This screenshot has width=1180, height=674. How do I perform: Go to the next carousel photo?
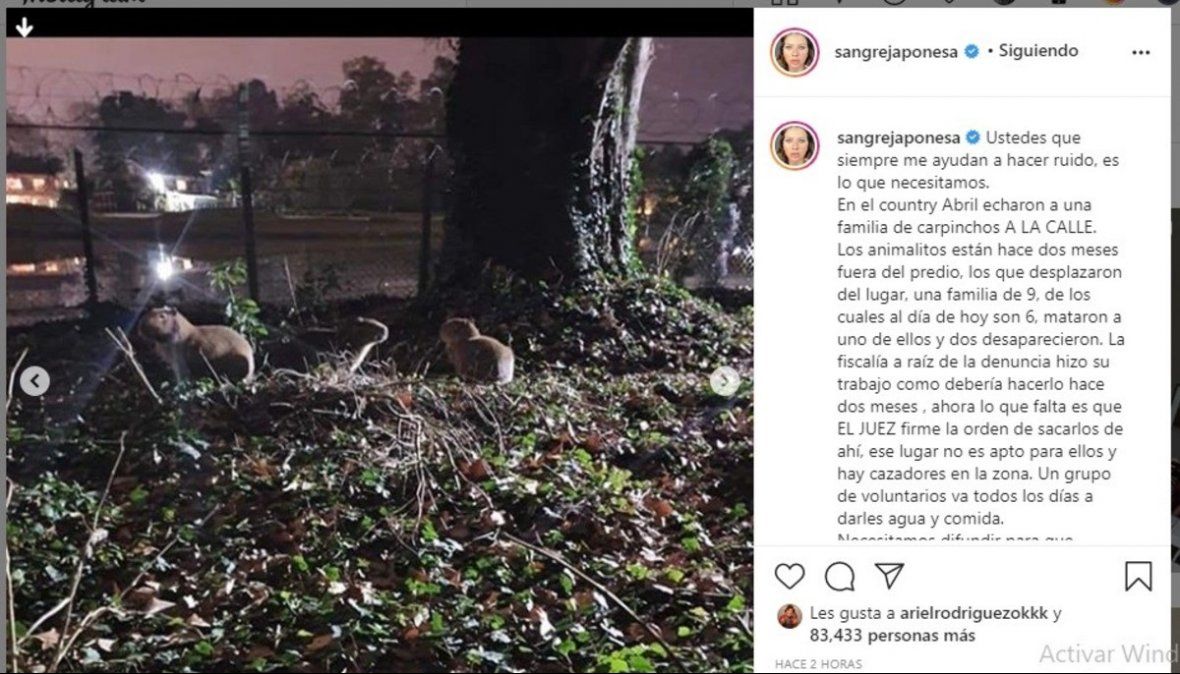pos(725,381)
